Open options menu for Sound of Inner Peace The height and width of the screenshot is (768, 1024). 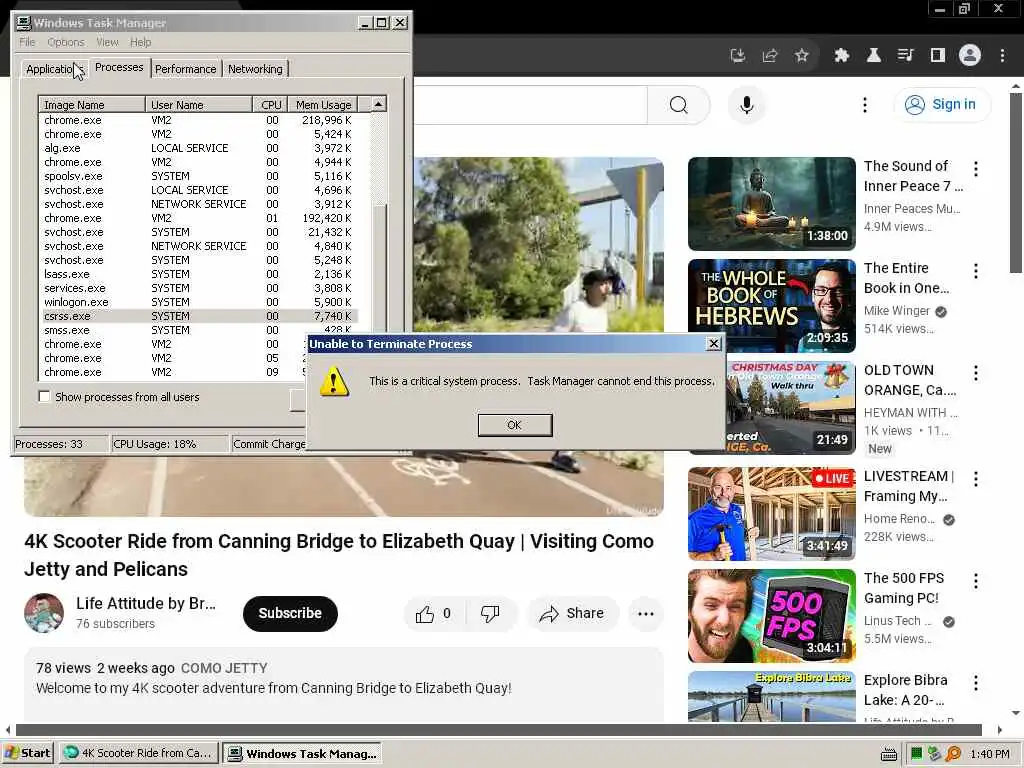point(976,169)
